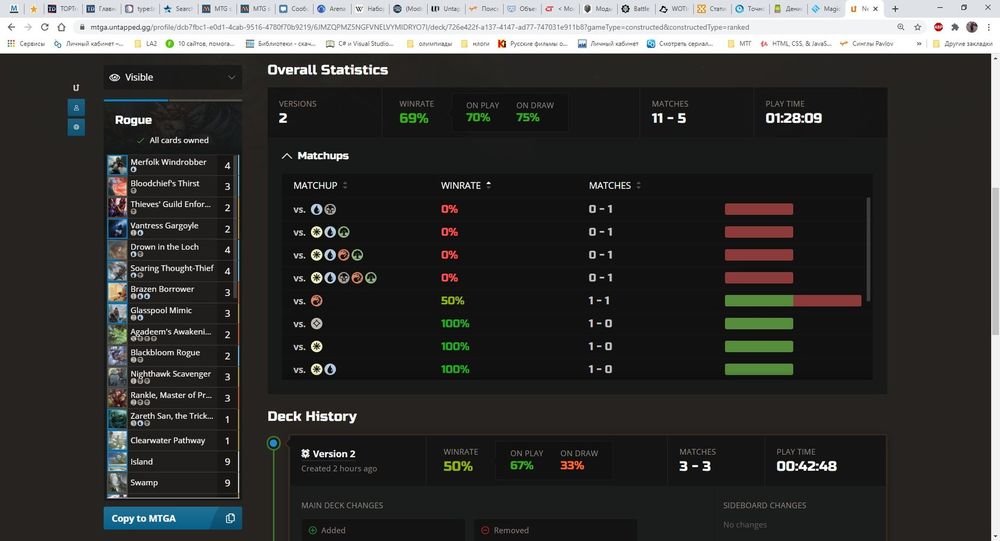Screen dimensions: 1000x541
Task: Open the Visible visibility dropdown
Action: point(172,77)
